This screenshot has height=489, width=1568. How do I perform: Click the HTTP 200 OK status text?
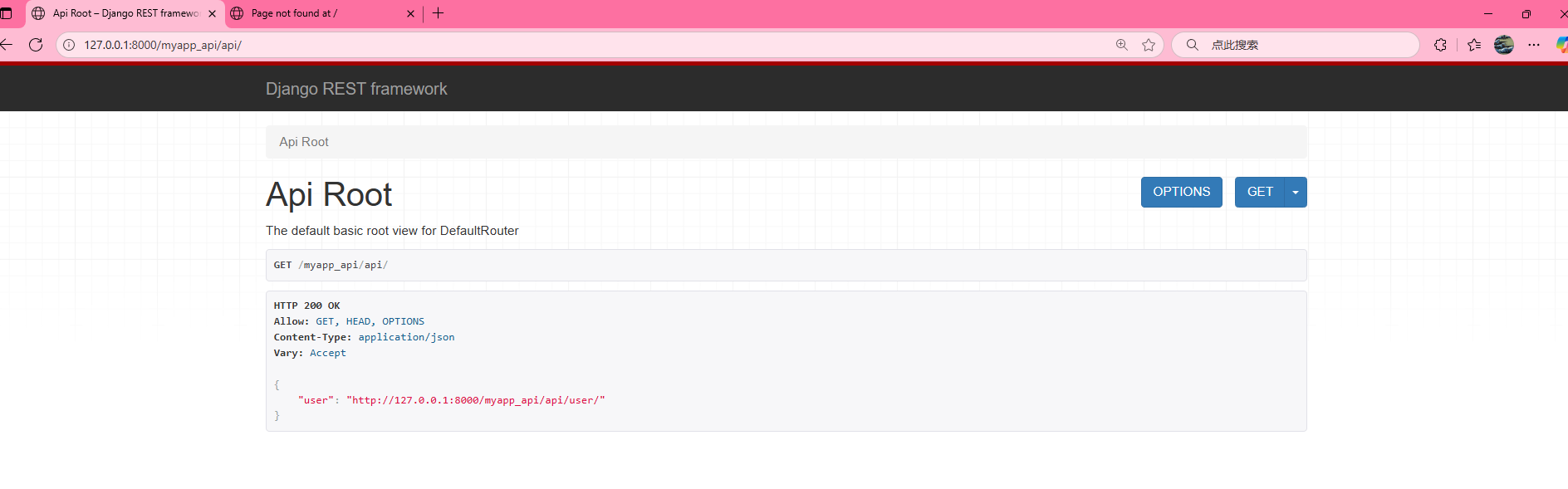[307, 306]
